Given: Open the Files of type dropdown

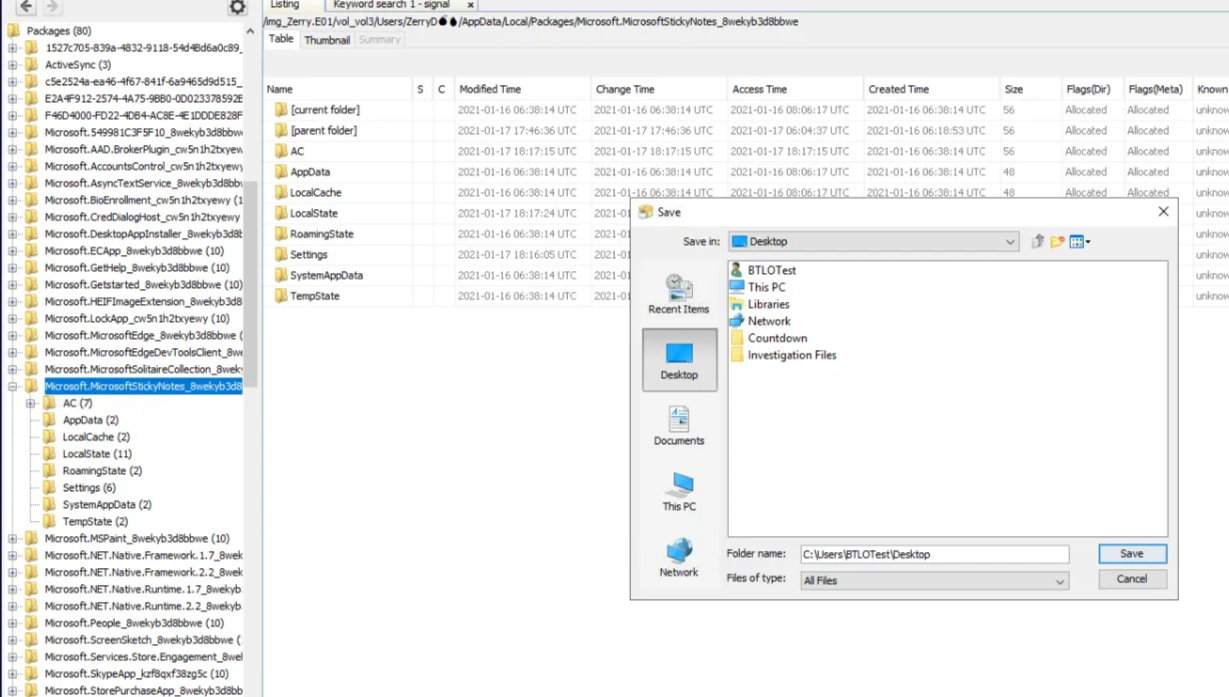Looking at the screenshot, I should point(1059,581).
